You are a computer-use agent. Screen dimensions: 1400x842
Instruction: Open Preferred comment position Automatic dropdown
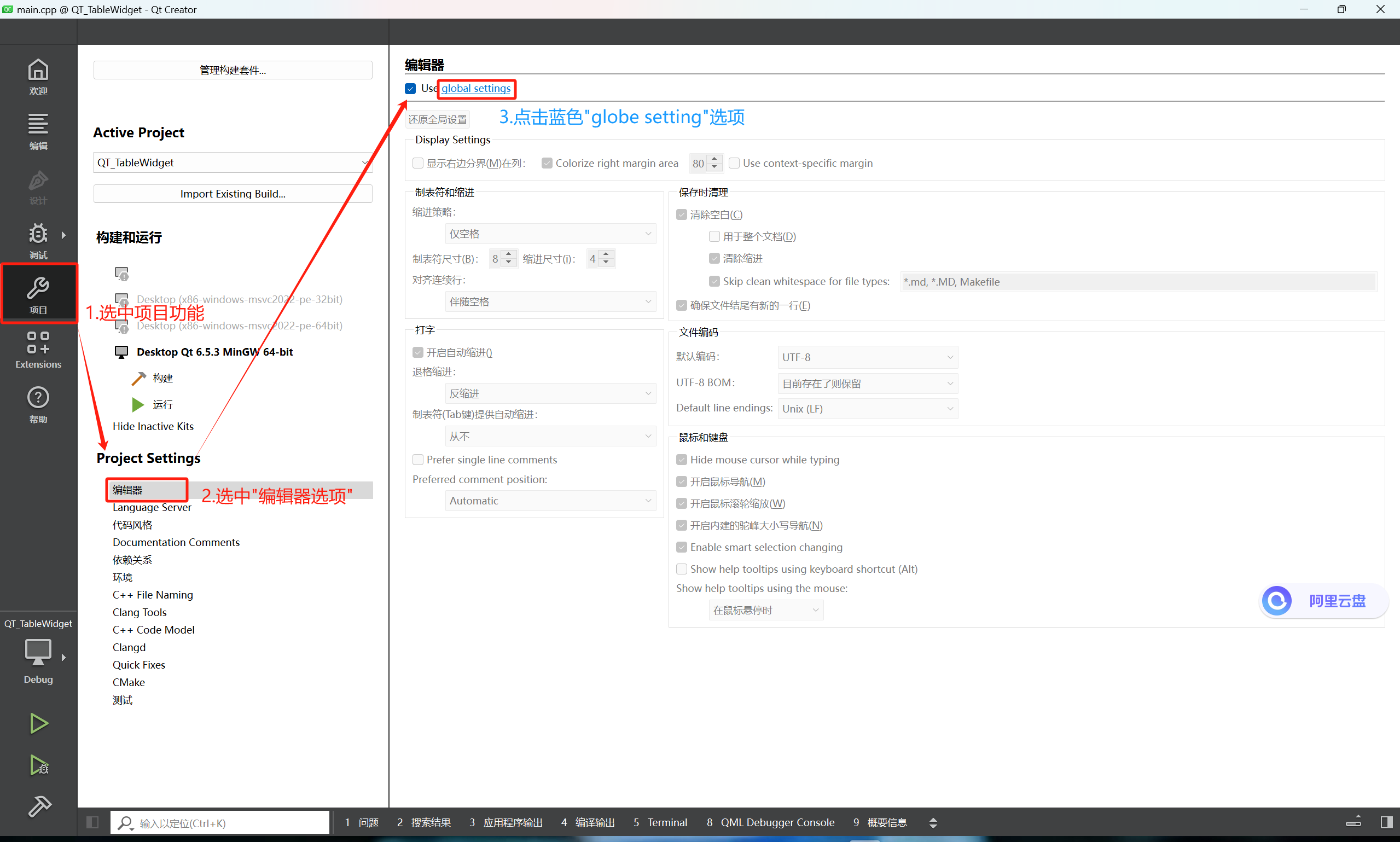click(x=550, y=501)
